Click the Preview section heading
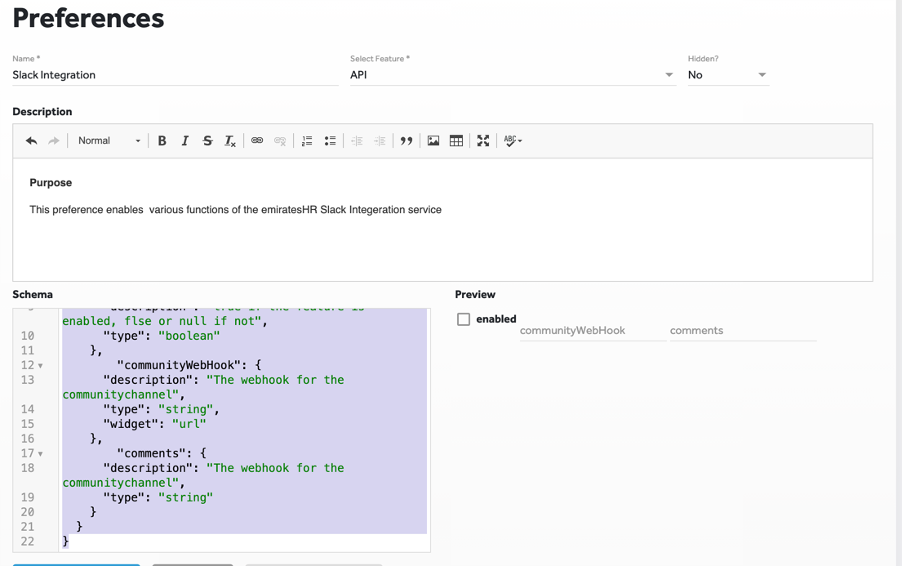The image size is (902, 566). tap(475, 295)
